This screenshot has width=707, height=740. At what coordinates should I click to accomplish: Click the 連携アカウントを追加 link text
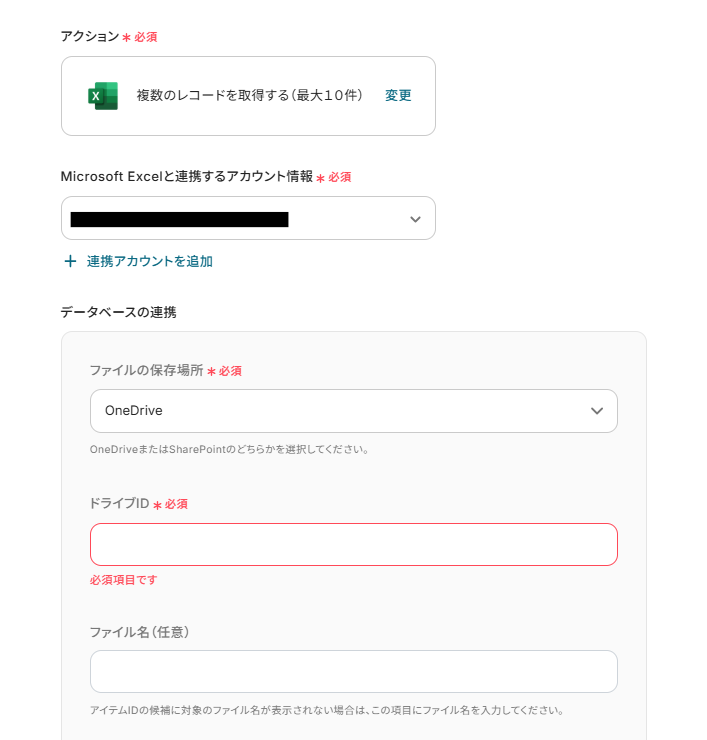[x=149, y=261]
